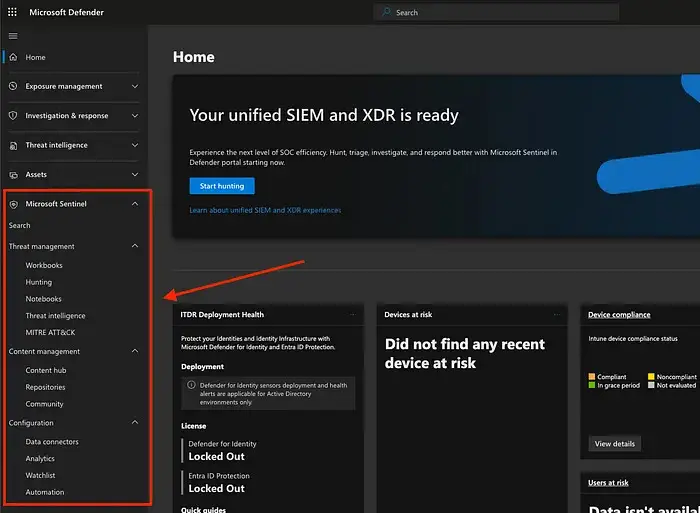Click the Investigation & response shield icon
This screenshot has height=513, width=700.
click(13, 116)
